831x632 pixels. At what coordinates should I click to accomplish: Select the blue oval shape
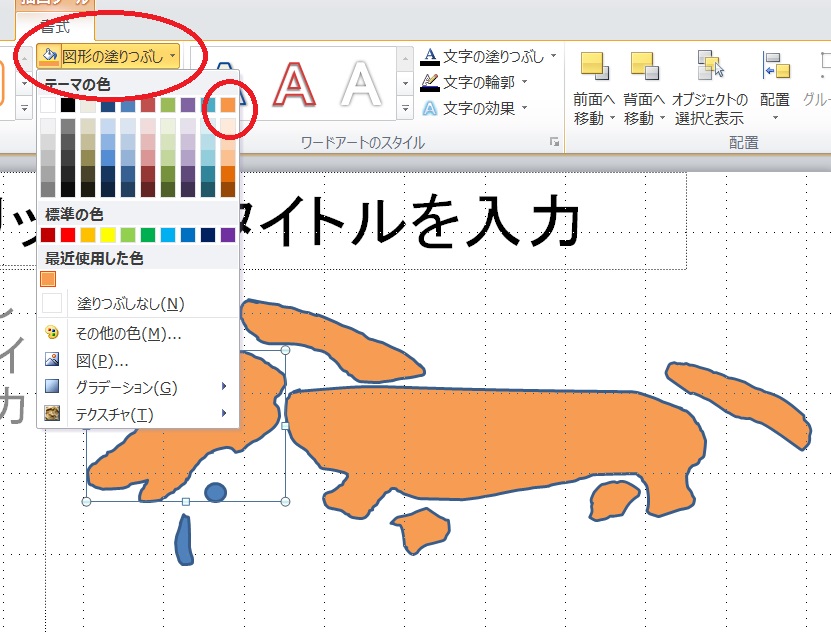tap(215, 492)
